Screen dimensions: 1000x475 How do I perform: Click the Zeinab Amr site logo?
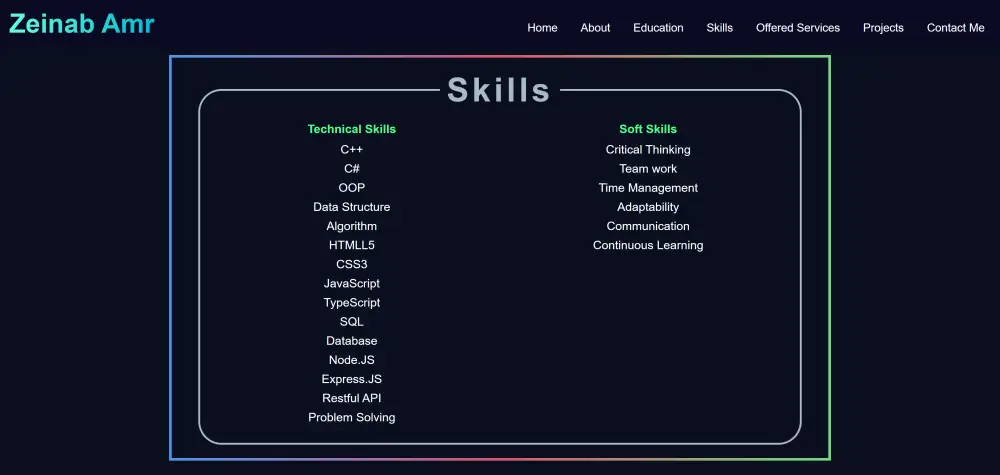pos(82,24)
